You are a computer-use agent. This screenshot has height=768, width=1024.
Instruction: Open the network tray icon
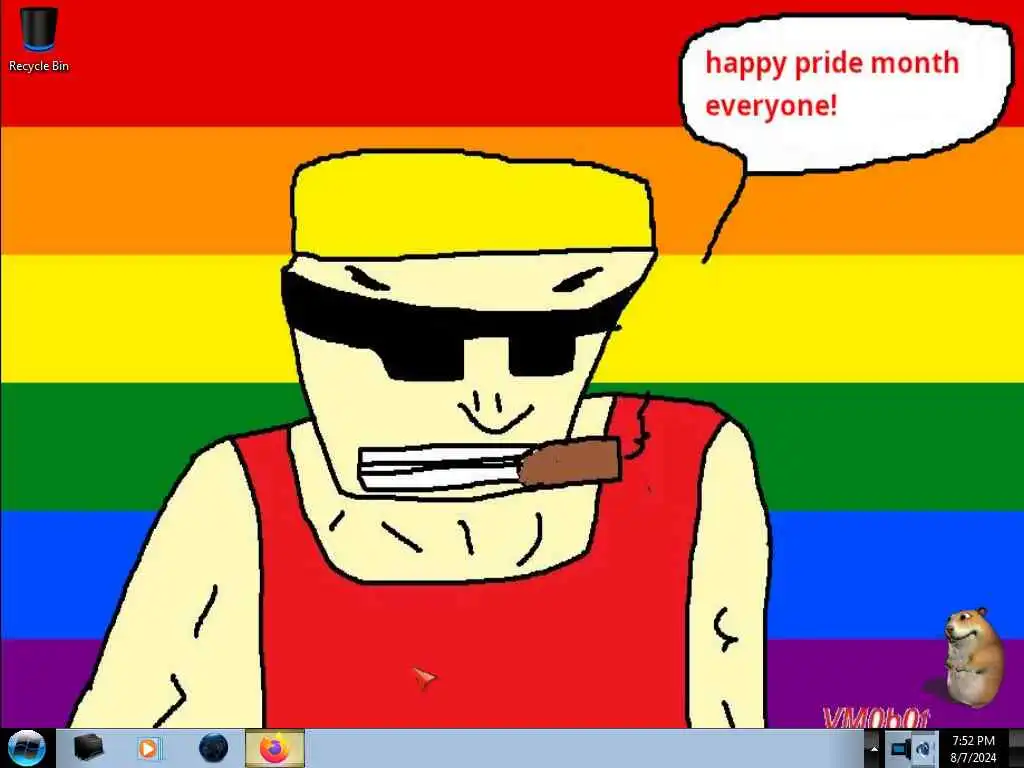coord(901,749)
